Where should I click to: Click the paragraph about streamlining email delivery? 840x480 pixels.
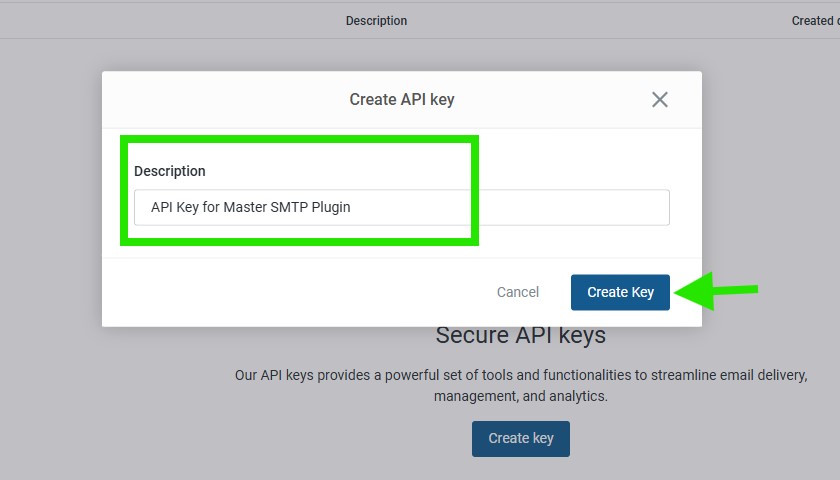(520, 375)
